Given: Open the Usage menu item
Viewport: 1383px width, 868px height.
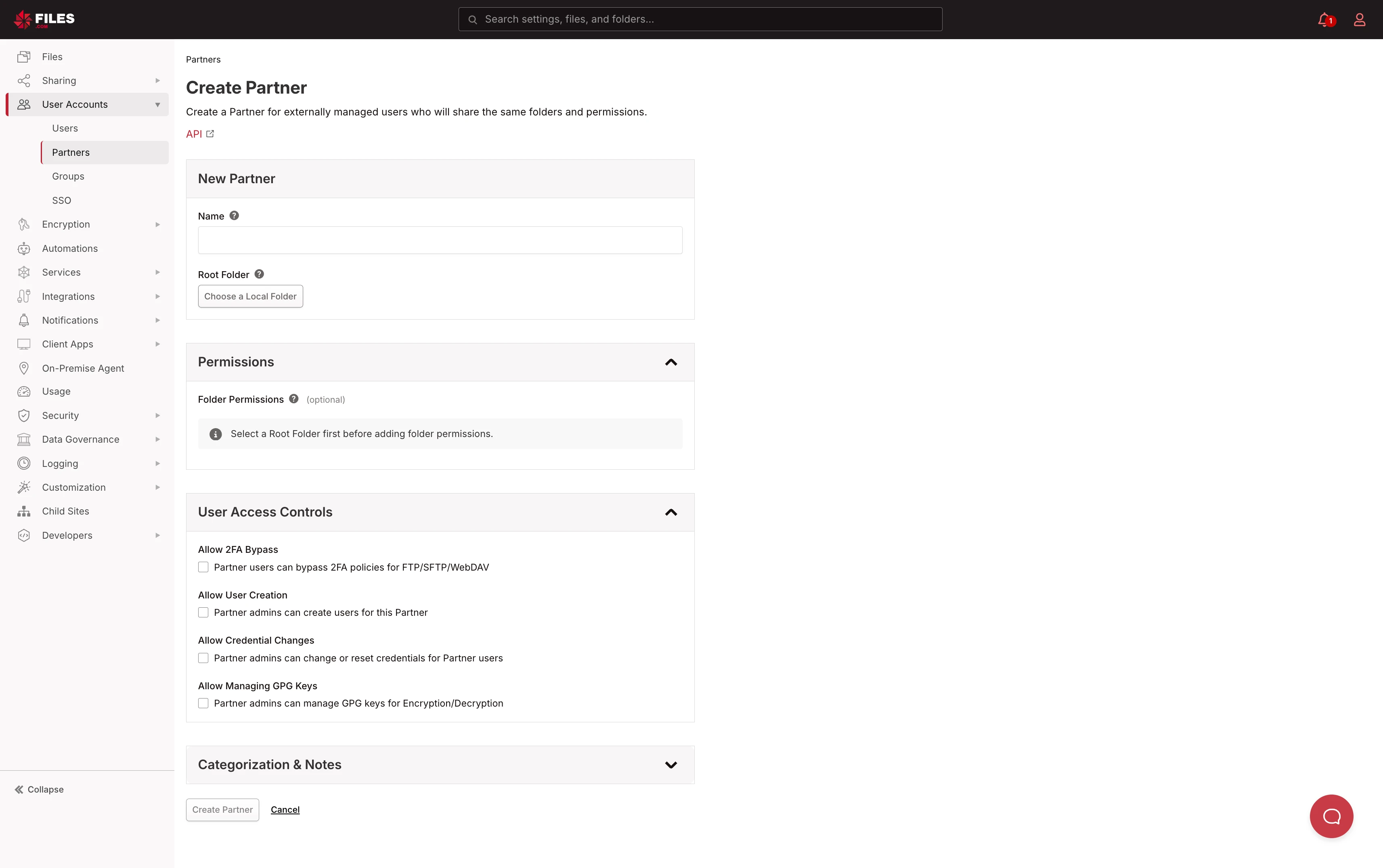Looking at the screenshot, I should [x=87, y=391].
